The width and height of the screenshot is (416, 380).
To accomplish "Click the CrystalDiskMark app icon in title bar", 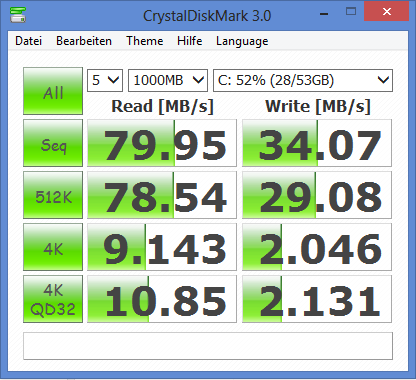I will tap(17, 14).
